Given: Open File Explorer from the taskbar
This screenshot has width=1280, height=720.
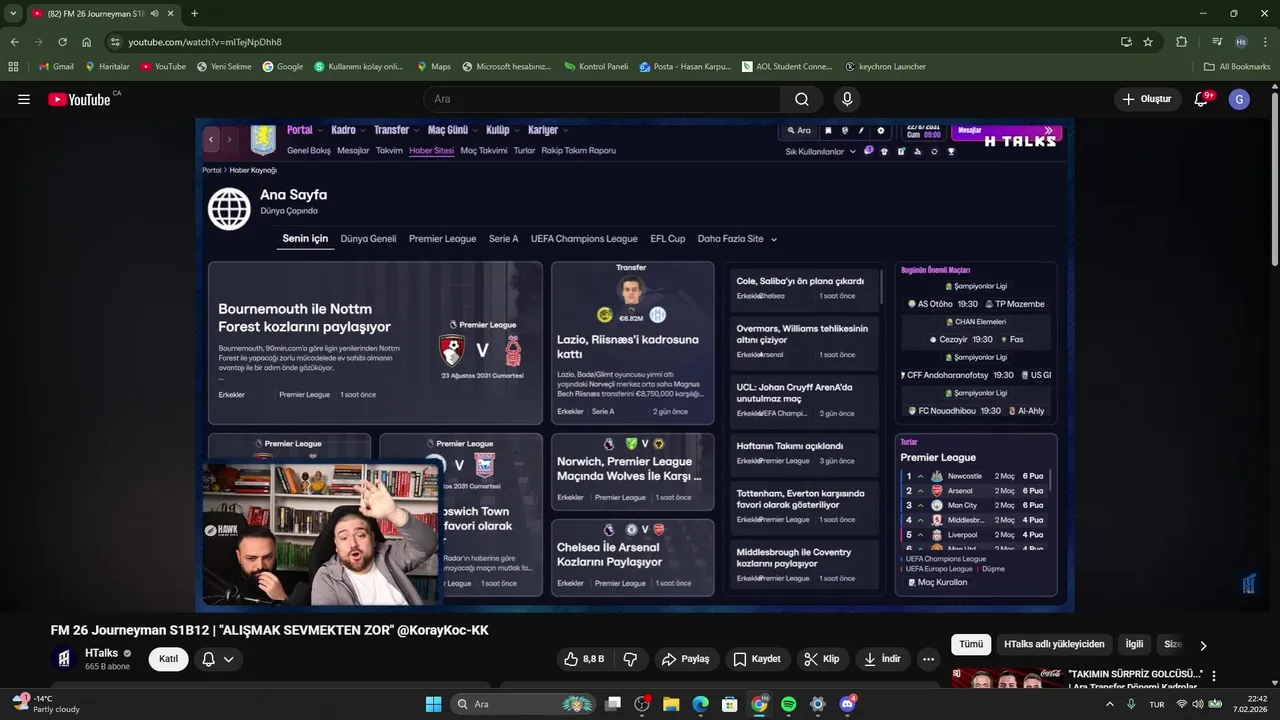Looking at the screenshot, I should click(671, 704).
